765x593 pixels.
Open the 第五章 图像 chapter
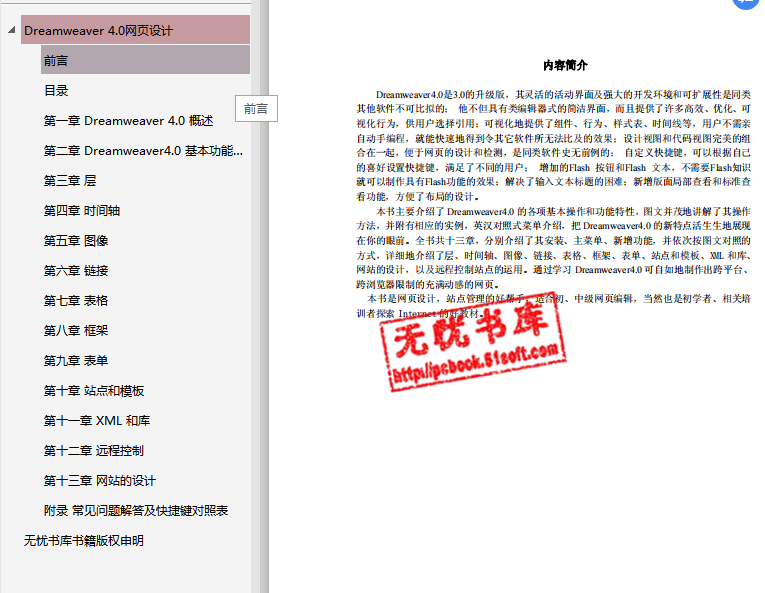[x=76, y=241]
